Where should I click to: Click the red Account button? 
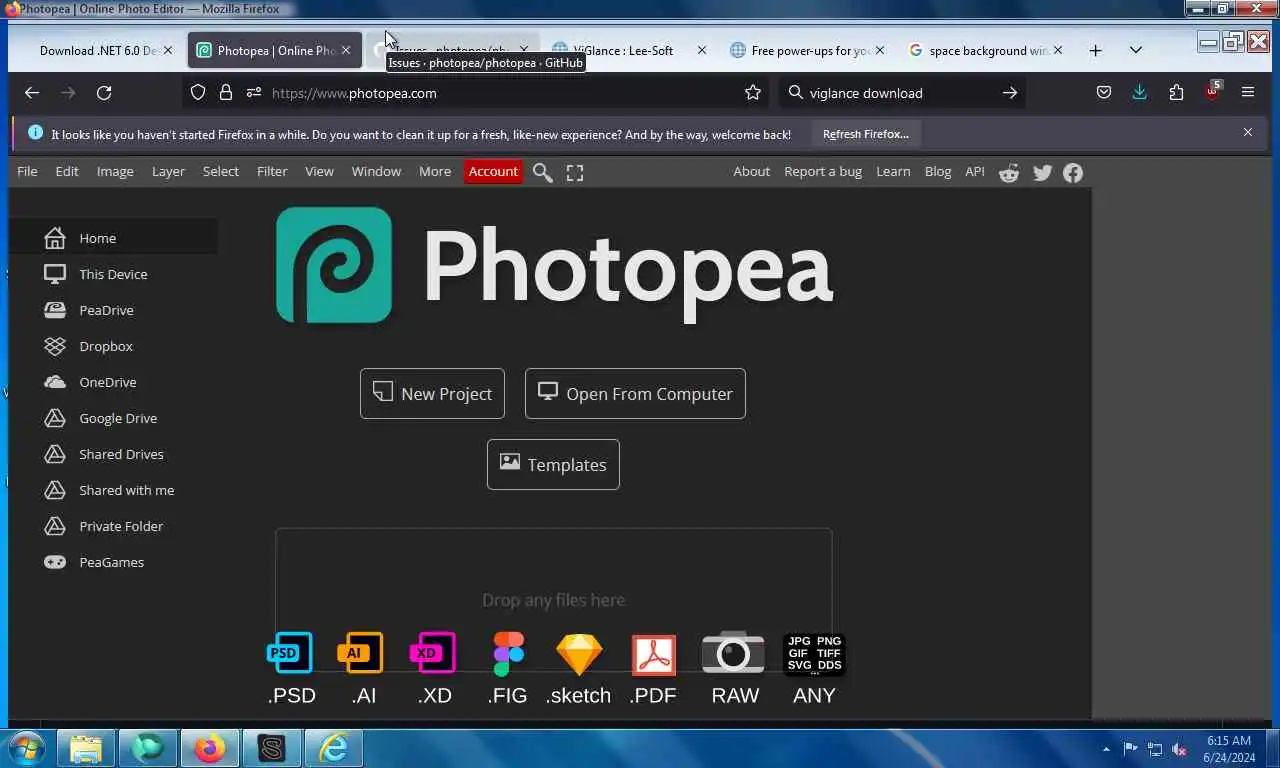pos(493,171)
